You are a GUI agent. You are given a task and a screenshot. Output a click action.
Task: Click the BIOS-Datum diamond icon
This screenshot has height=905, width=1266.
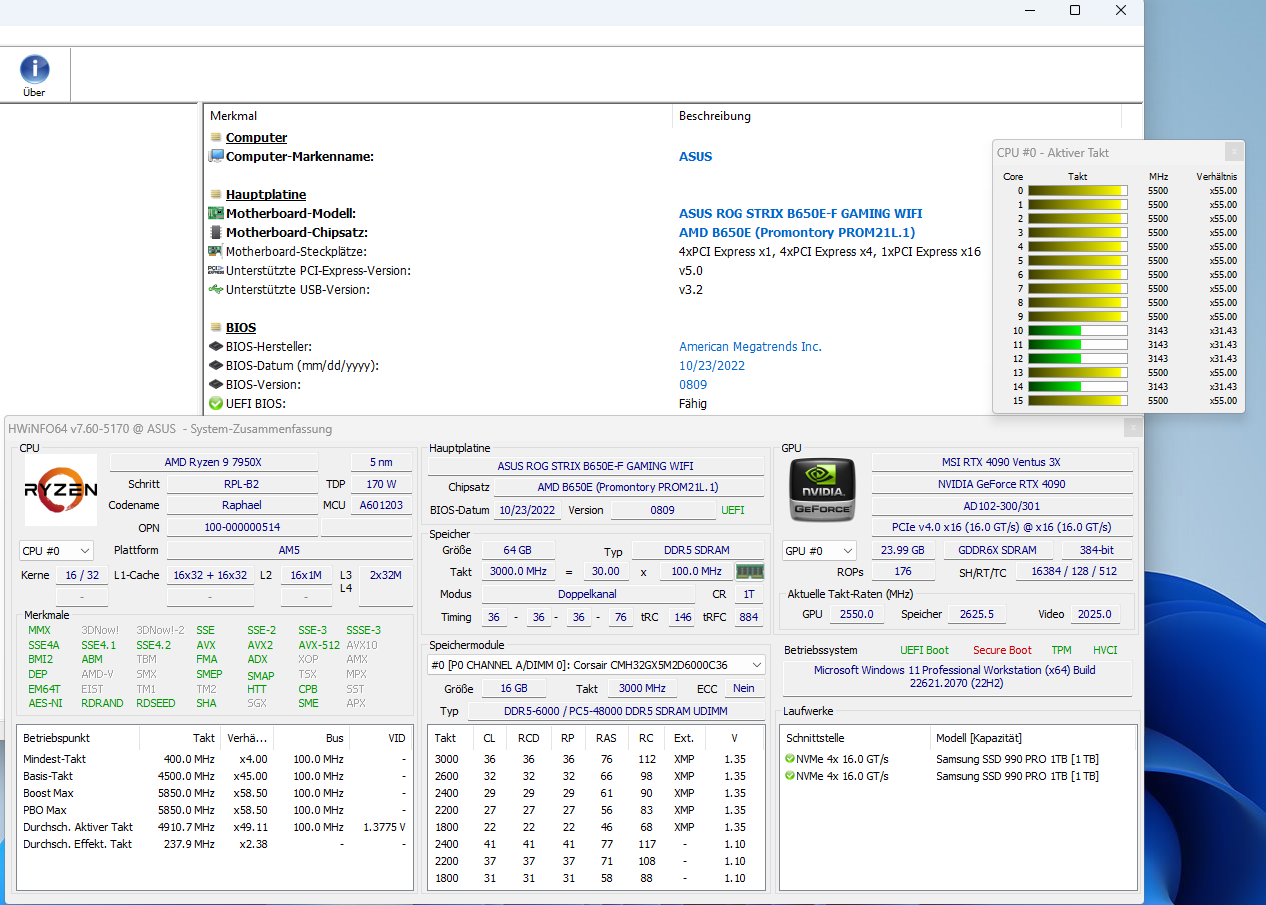215,366
